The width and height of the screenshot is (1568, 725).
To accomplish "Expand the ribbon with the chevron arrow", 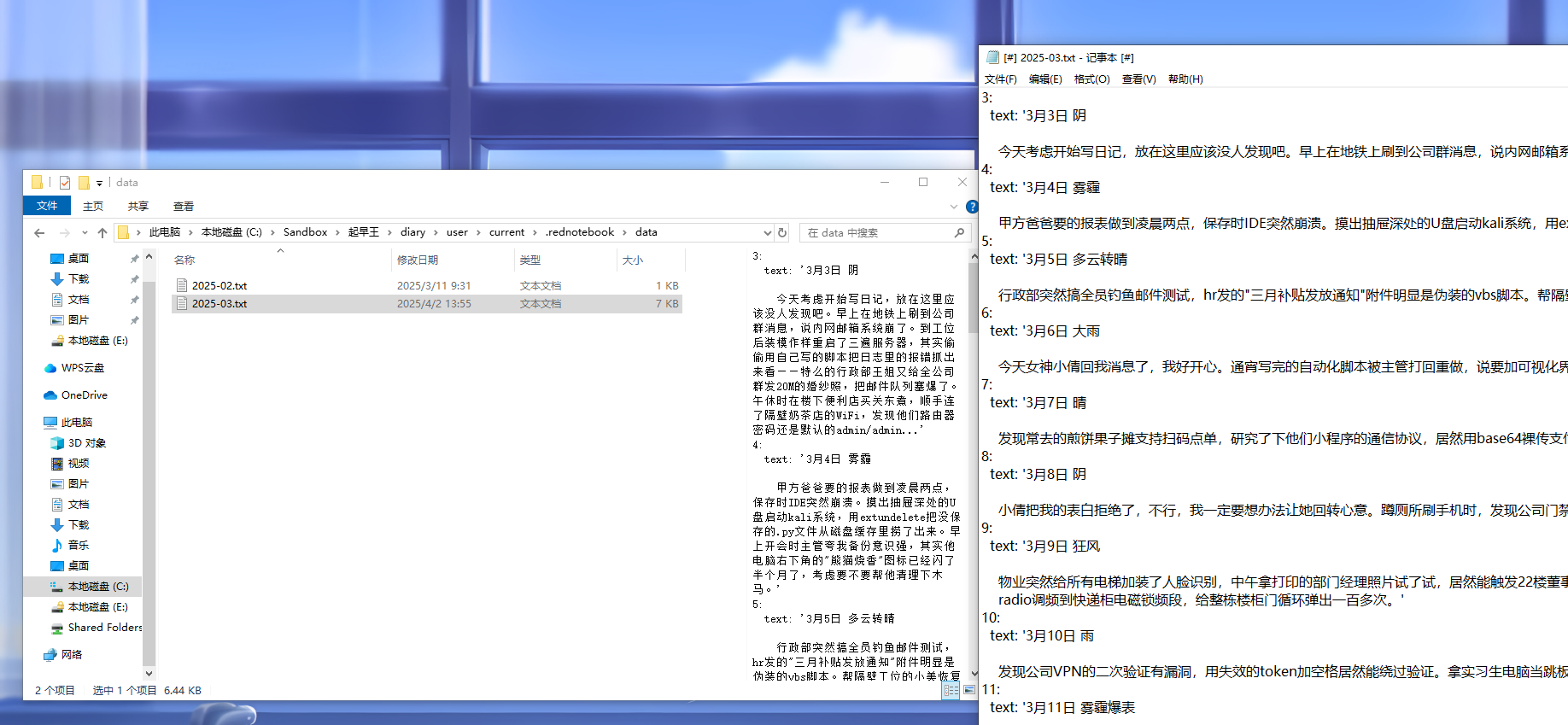I will 954,207.
